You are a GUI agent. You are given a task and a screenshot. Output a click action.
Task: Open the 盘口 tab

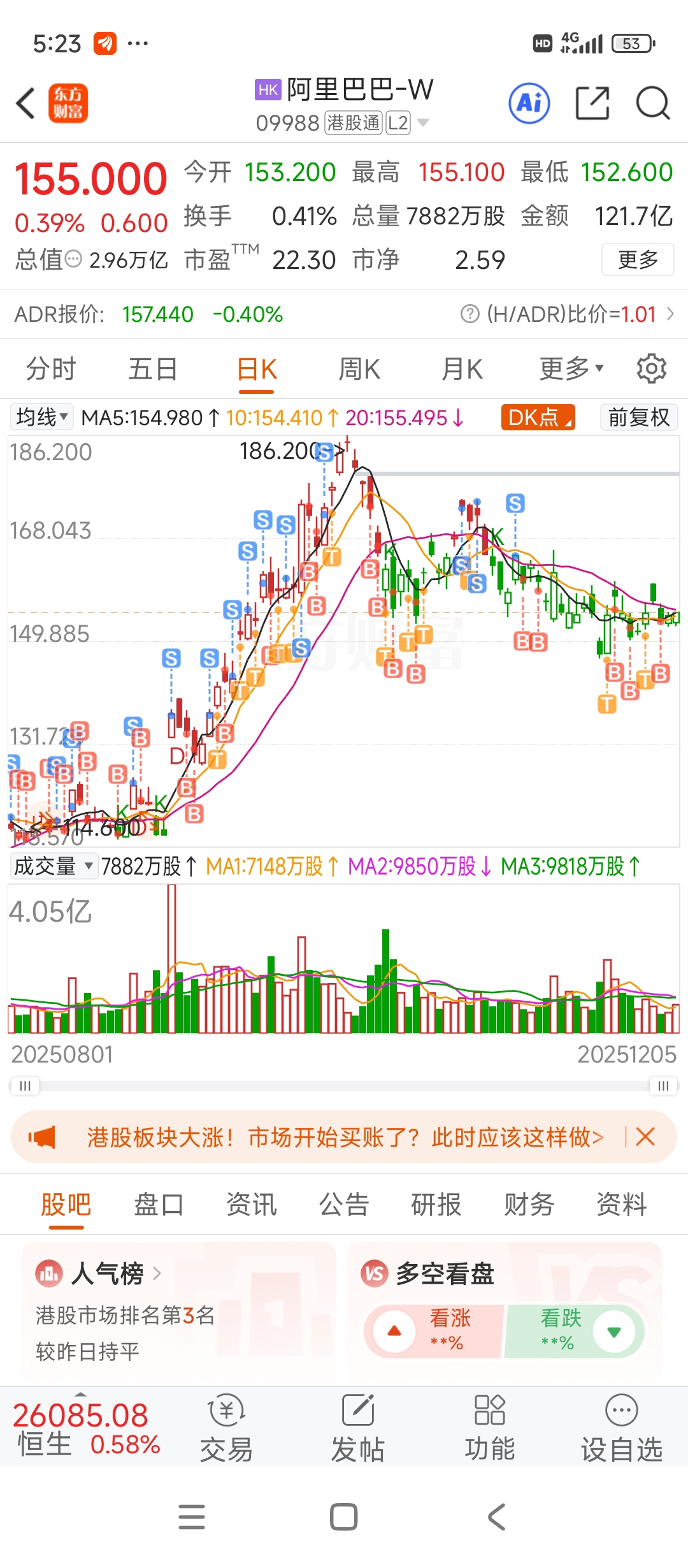(x=159, y=1204)
